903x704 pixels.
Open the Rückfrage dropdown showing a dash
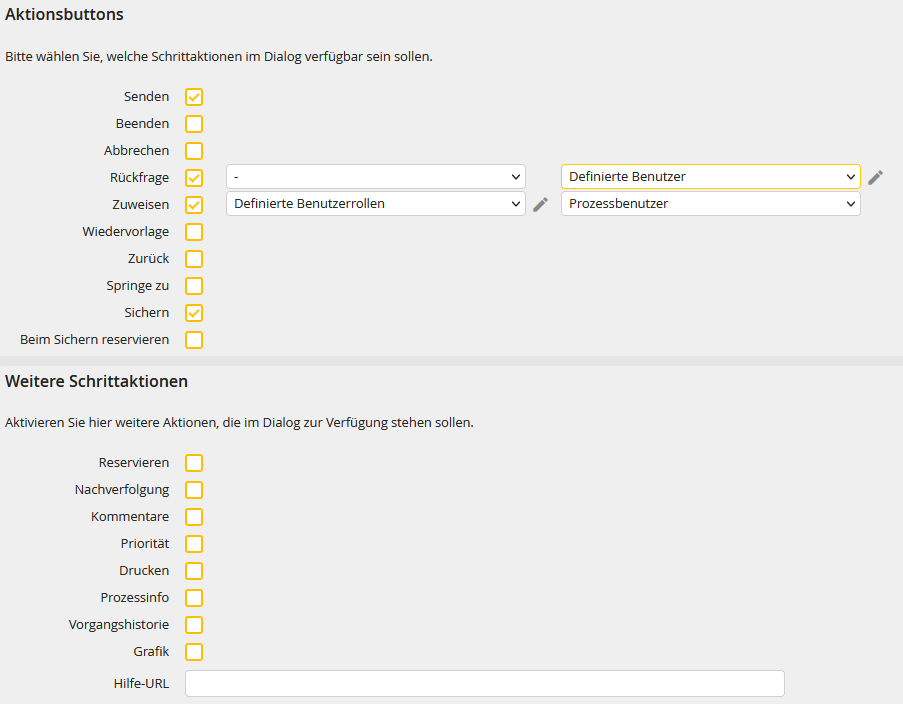pos(375,177)
